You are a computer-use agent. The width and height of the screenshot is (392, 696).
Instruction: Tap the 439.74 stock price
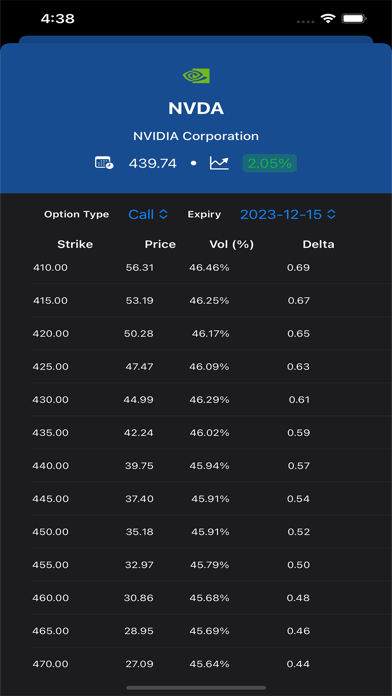point(153,163)
